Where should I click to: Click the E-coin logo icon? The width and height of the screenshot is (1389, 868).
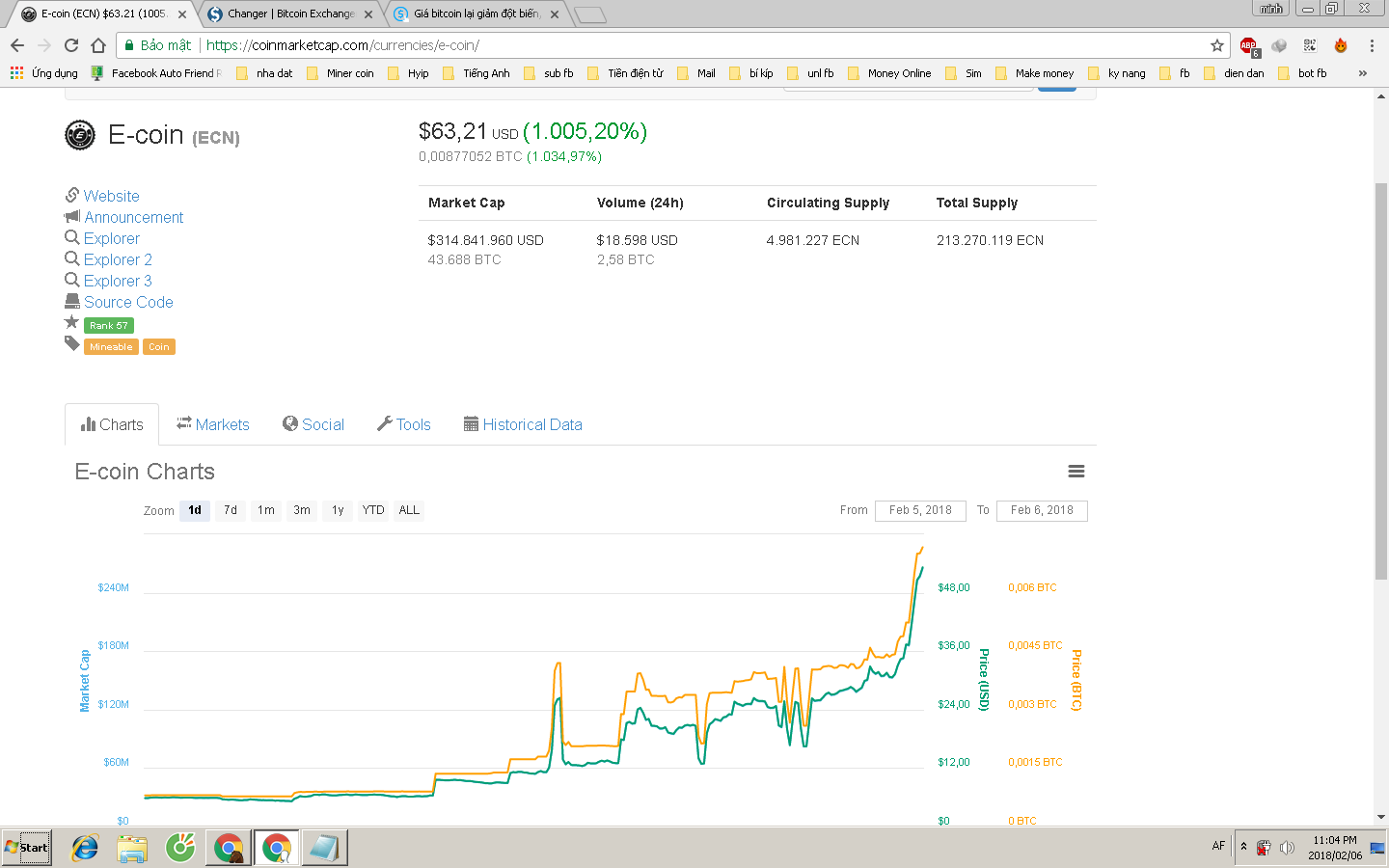click(80, 136)
